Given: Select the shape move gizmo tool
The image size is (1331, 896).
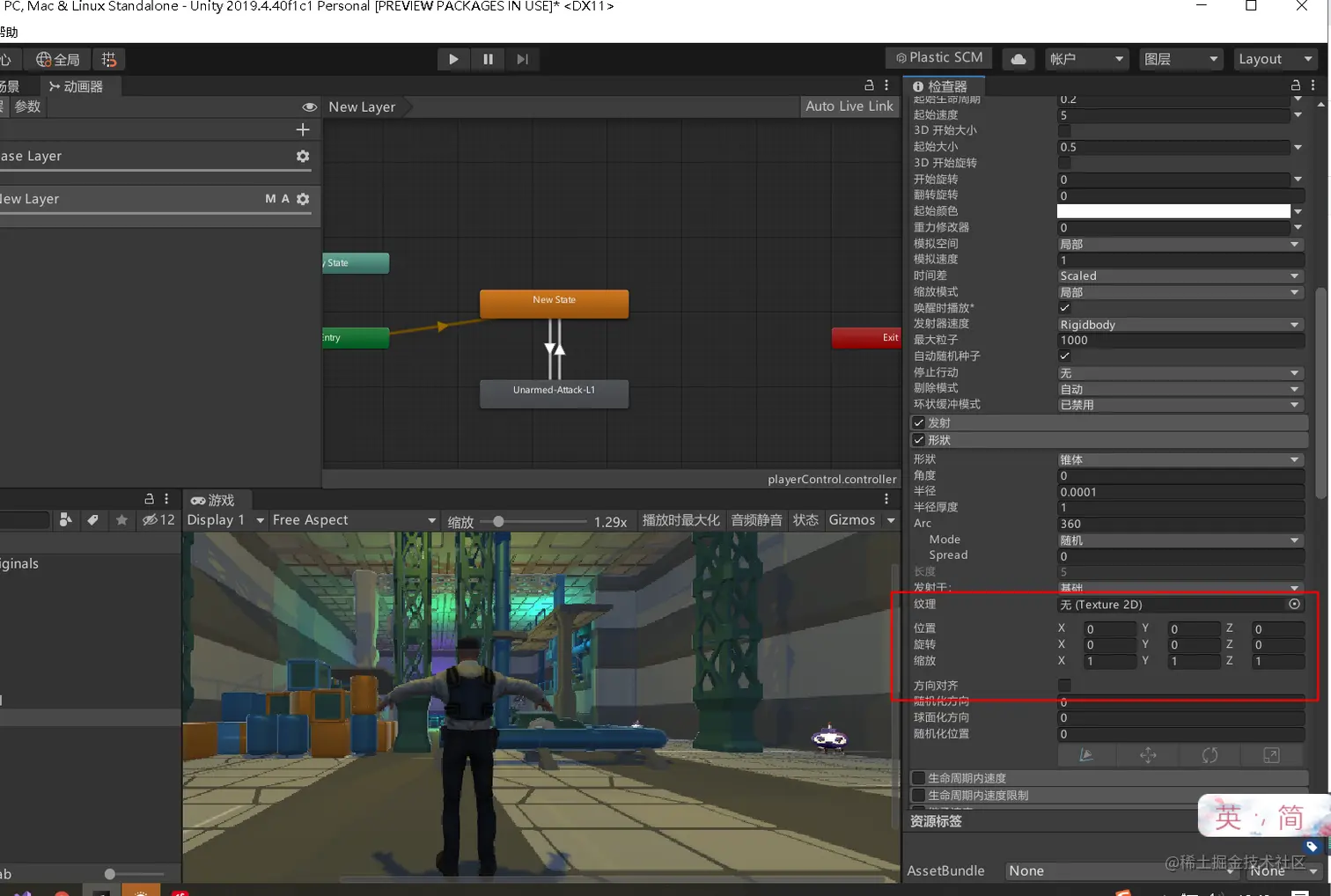Looking at the screenshot, I should [x=1148, y=755].
